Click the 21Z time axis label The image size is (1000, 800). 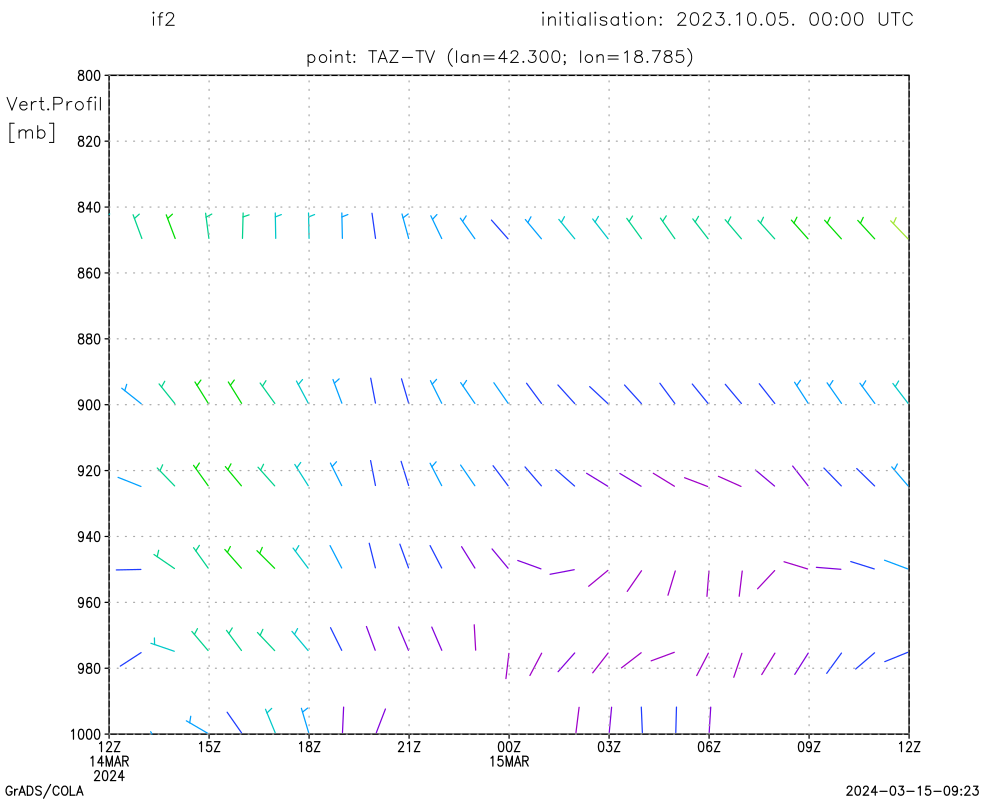pos(409,746)
